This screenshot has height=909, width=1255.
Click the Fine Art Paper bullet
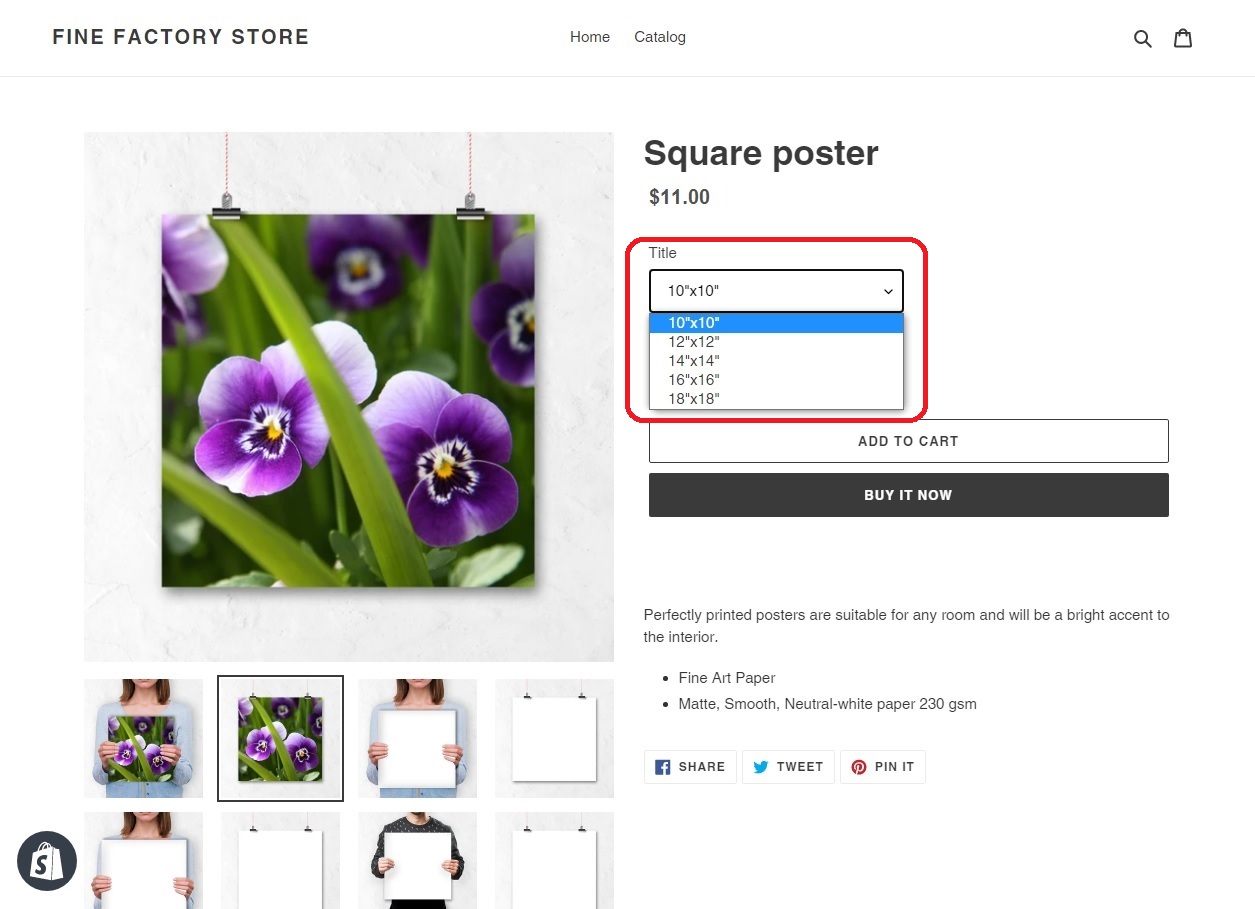727,678
